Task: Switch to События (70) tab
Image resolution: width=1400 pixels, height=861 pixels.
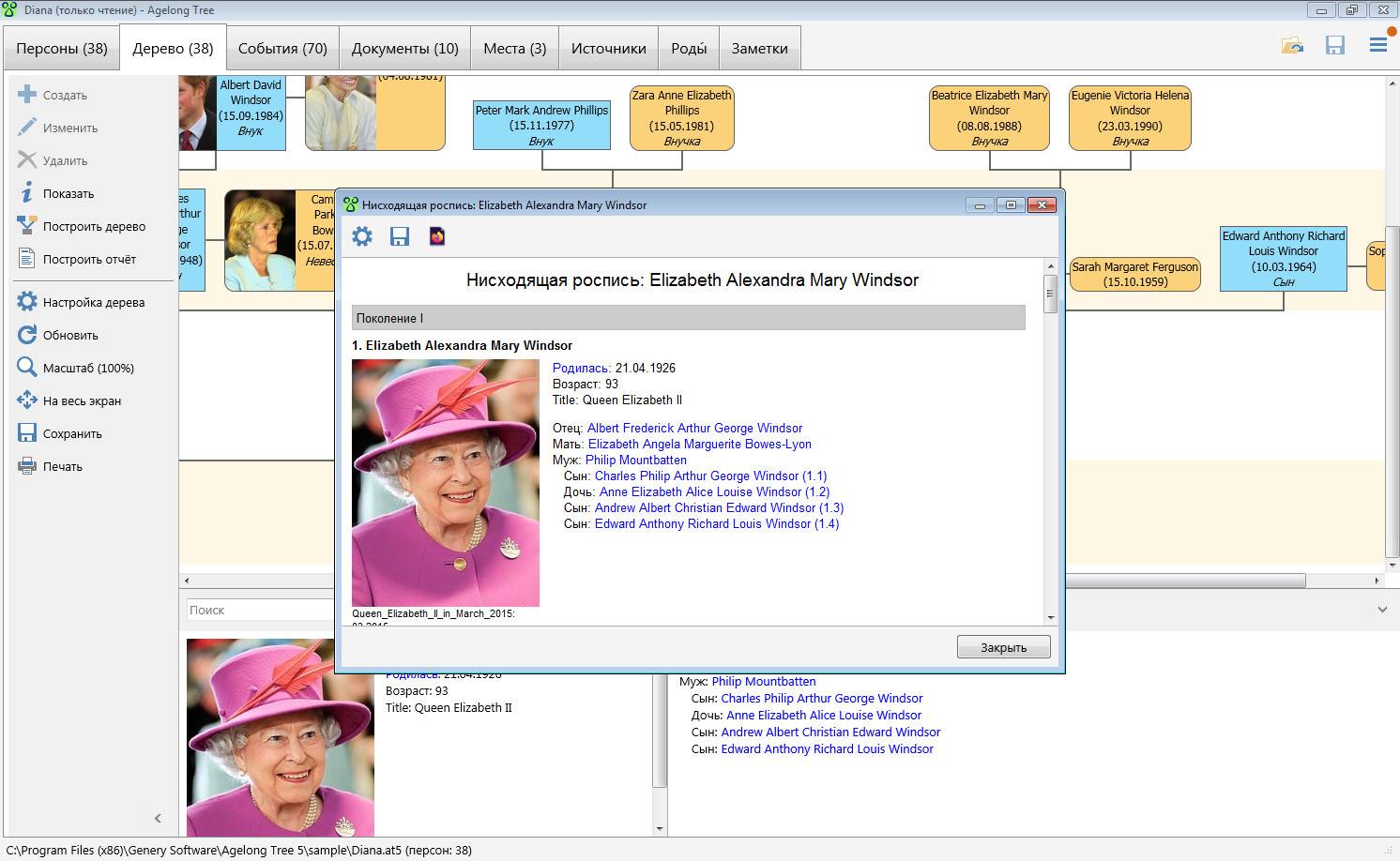Action: click(x=282, y=49)
